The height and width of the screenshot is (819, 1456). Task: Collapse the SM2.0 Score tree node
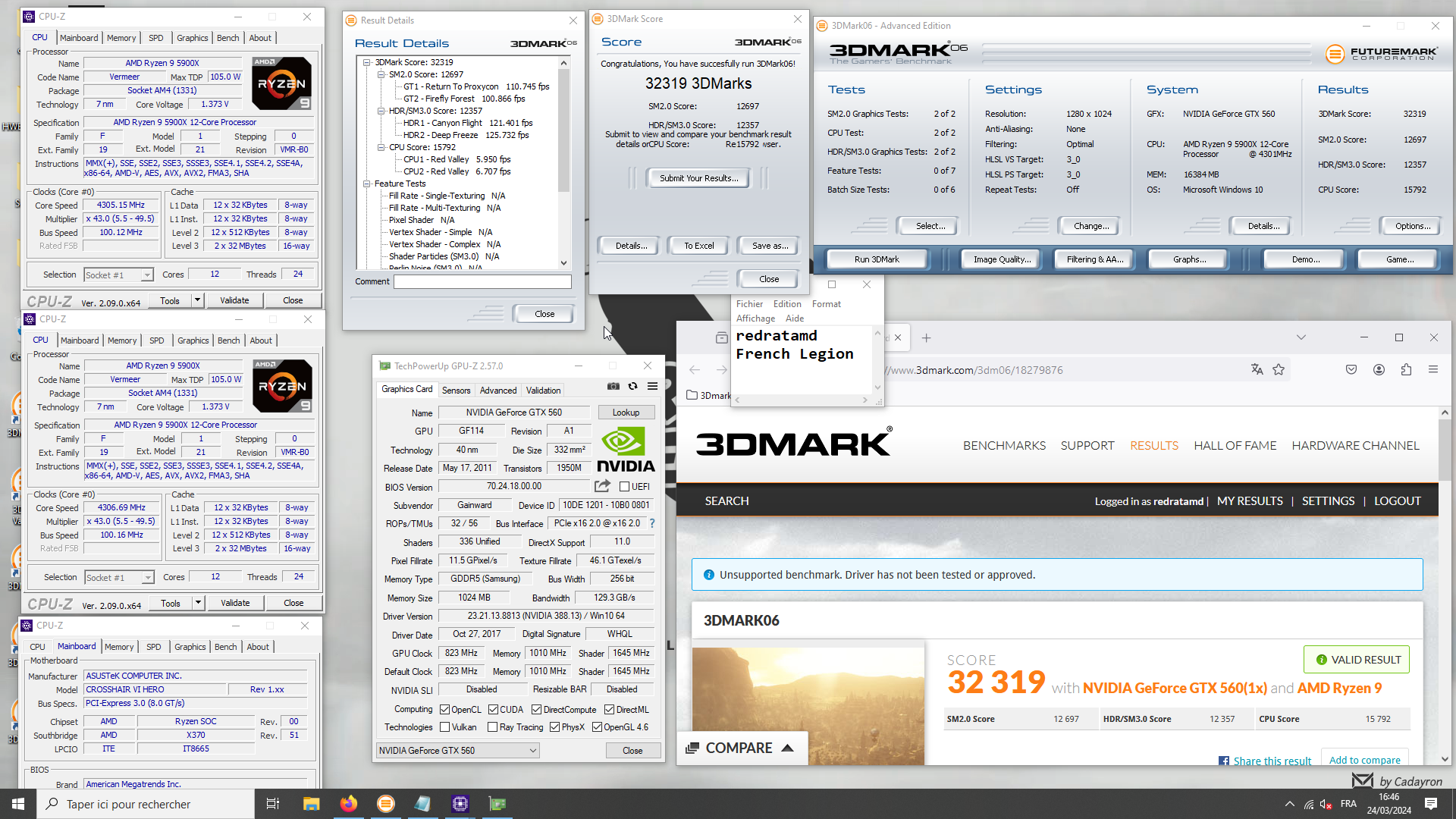381,74
